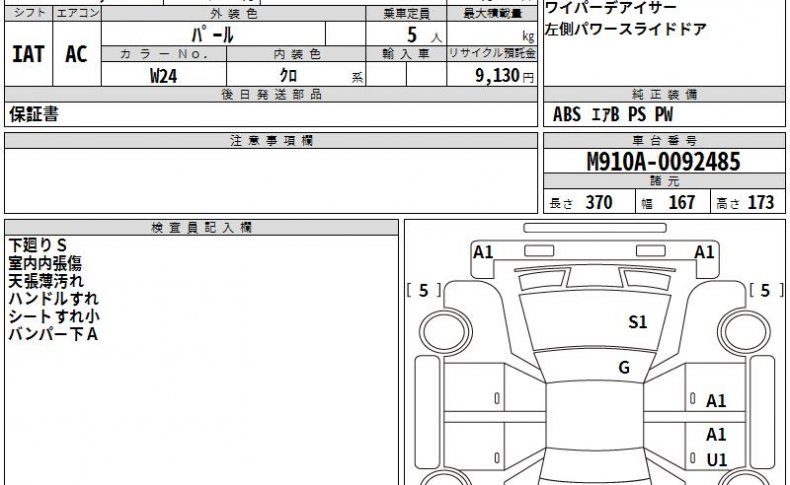
Task: Select the 5 人 seating capacity cell
Action: (406, 35)
